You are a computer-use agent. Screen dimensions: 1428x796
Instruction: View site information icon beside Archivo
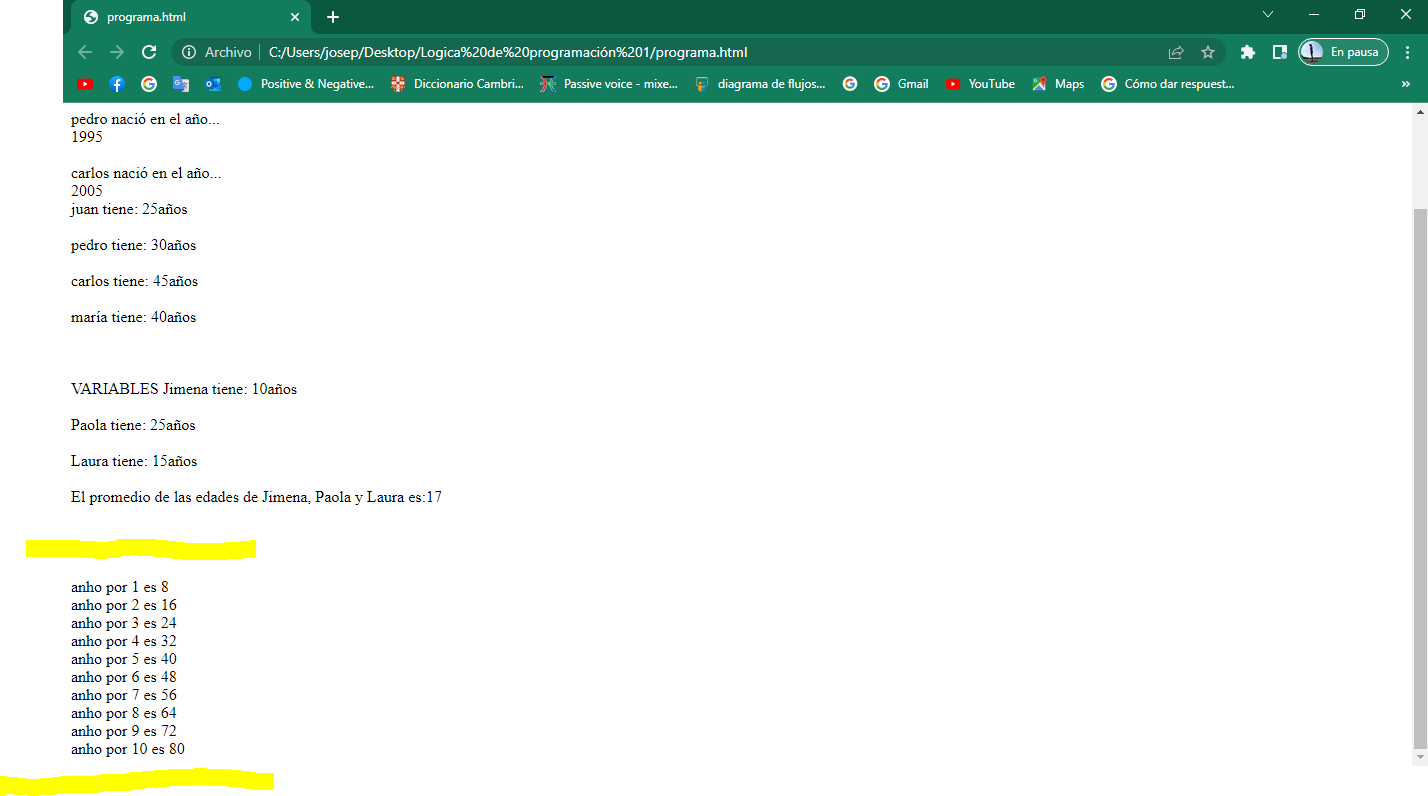188,52
